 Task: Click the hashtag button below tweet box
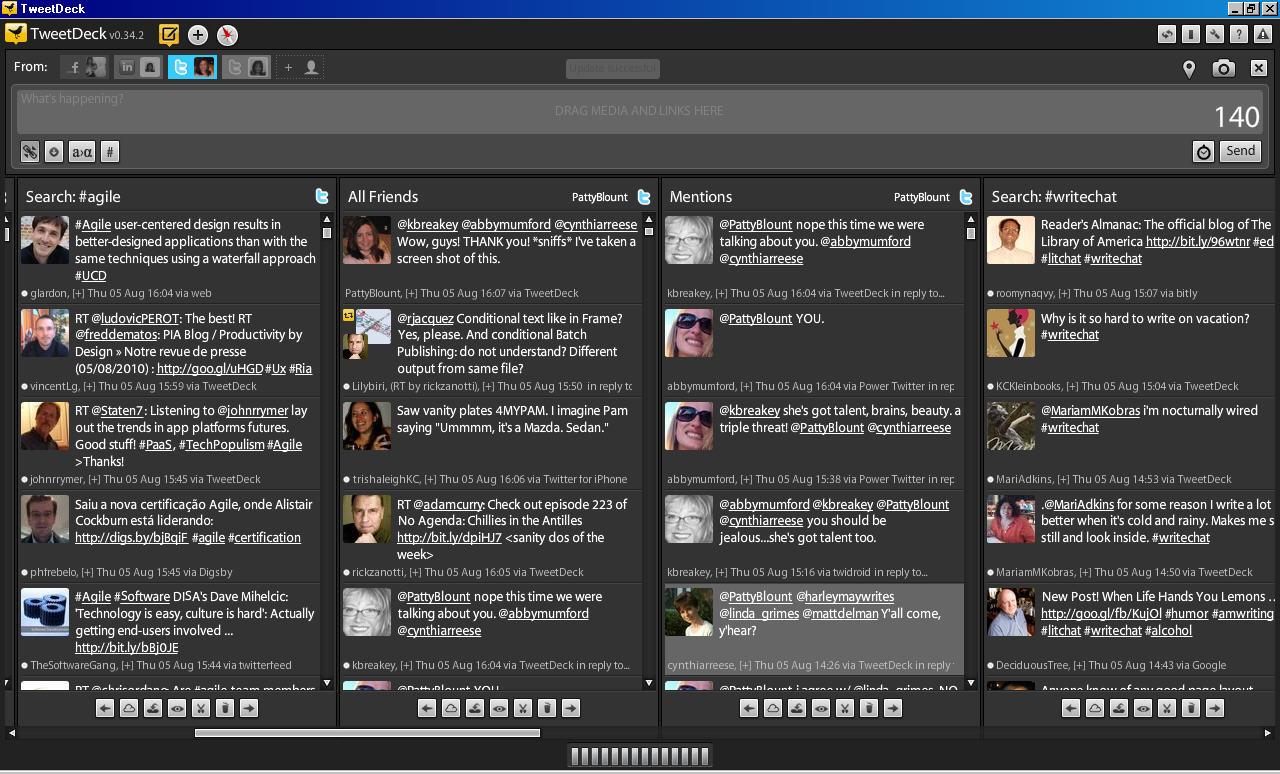[110, 152]
